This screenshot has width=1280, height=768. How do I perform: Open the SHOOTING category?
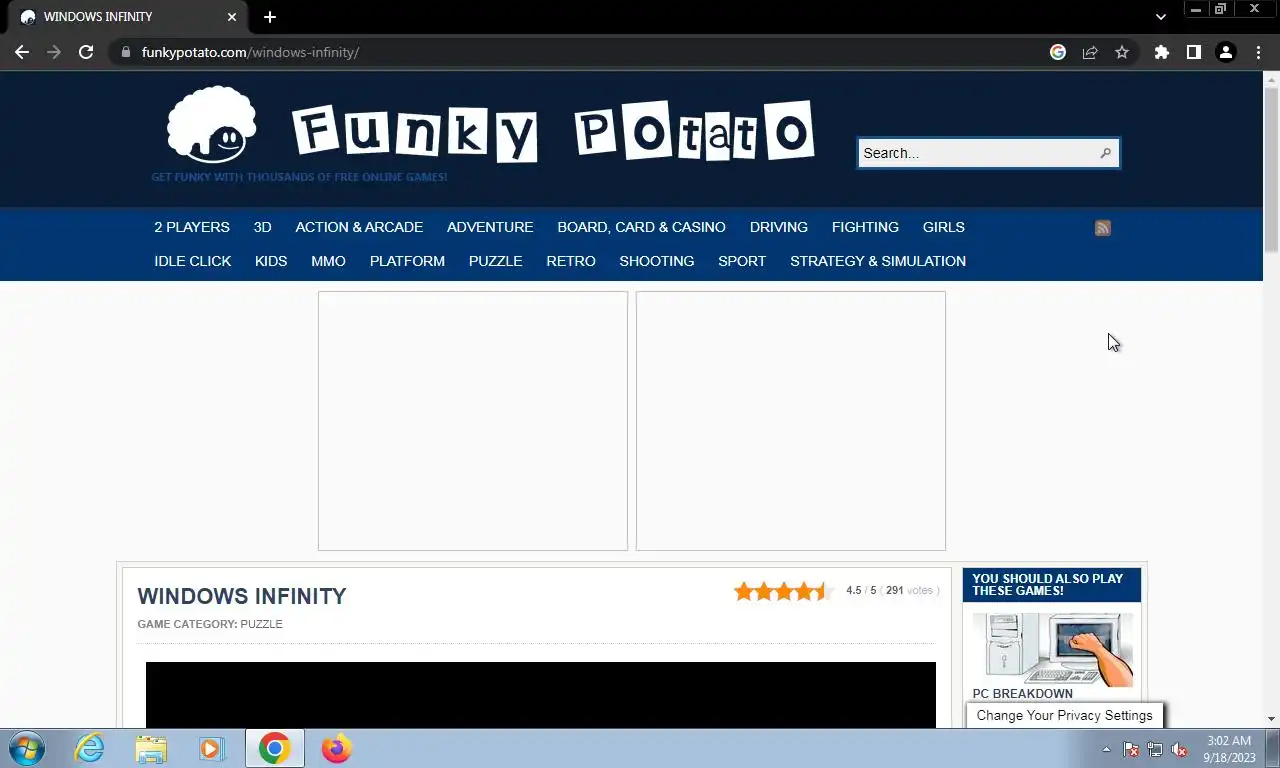(656, 261)
